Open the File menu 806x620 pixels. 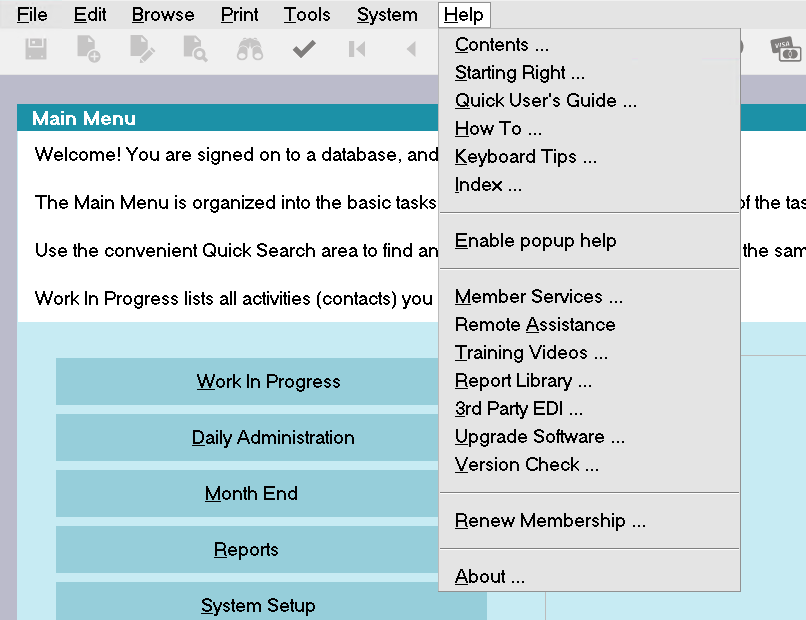32,14
